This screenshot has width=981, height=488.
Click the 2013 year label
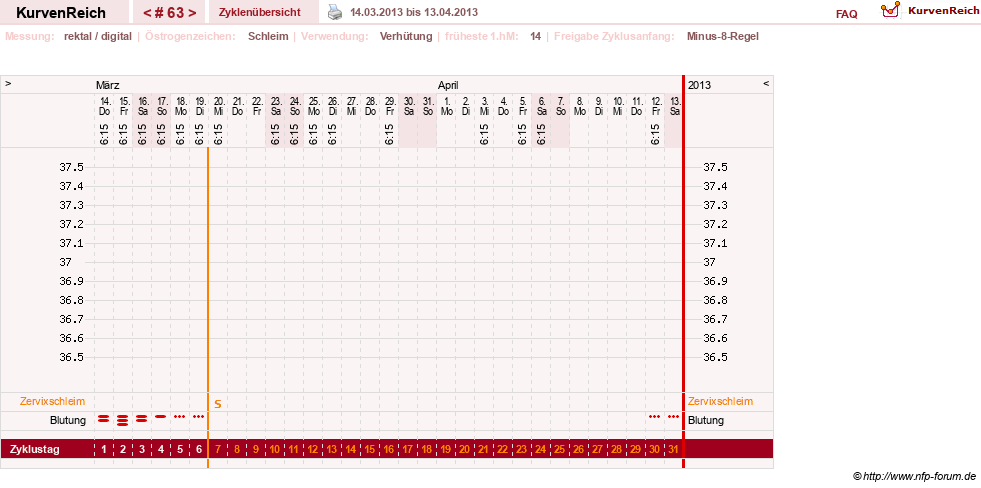(x=699, y=85)
